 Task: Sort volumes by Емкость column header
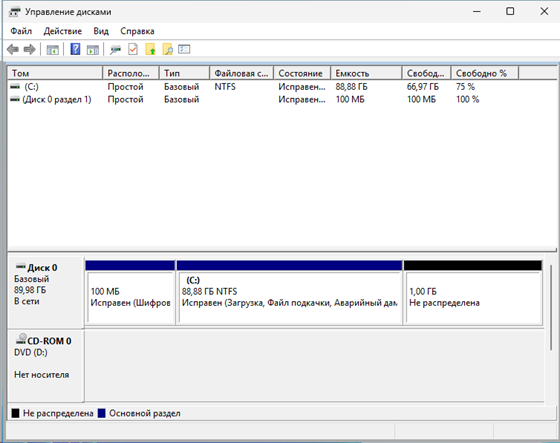(366, 73)
